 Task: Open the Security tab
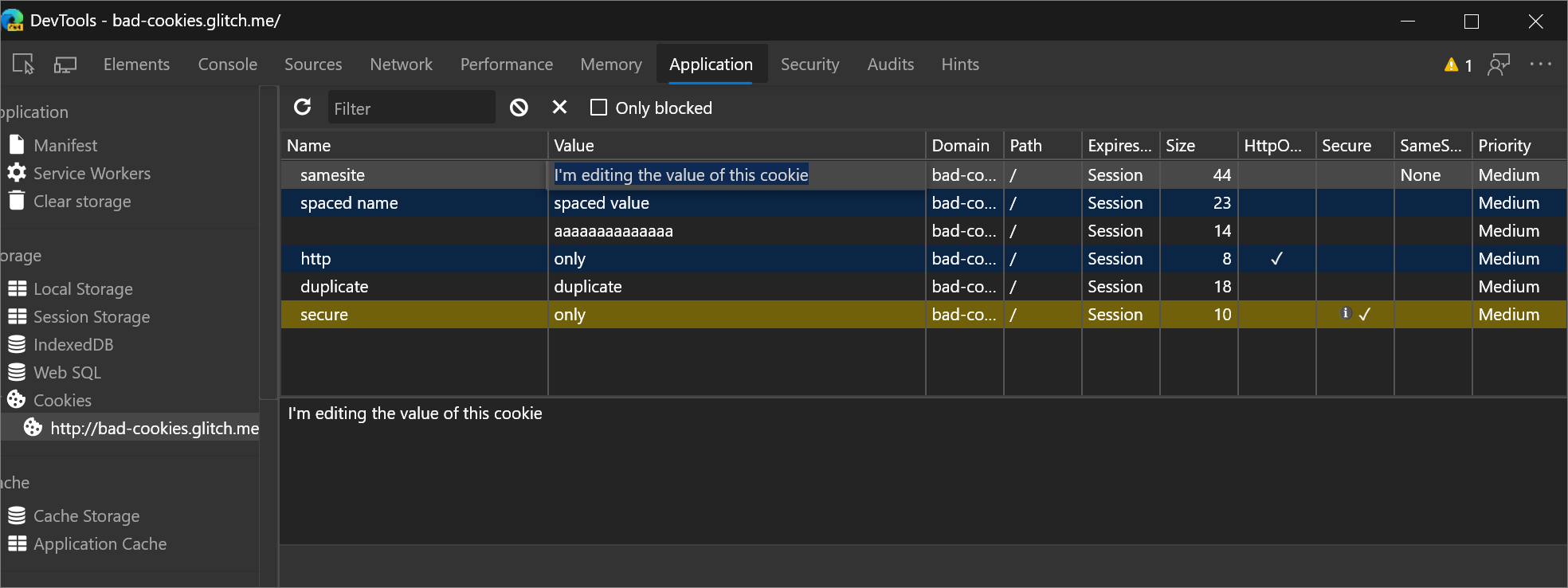[x=809, y=65]
